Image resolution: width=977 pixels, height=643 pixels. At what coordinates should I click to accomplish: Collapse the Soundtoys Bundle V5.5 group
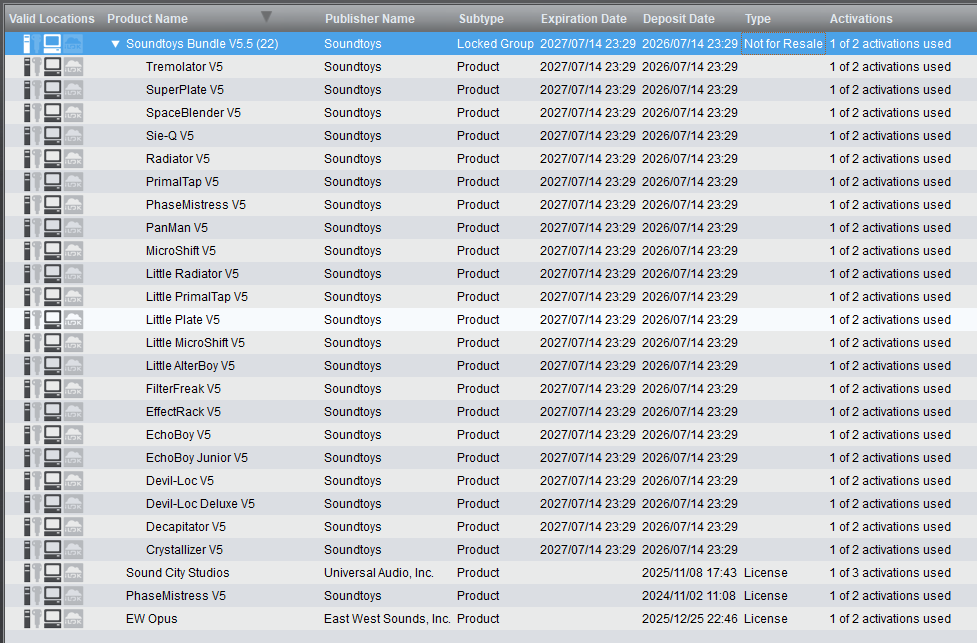click(115, 44)
